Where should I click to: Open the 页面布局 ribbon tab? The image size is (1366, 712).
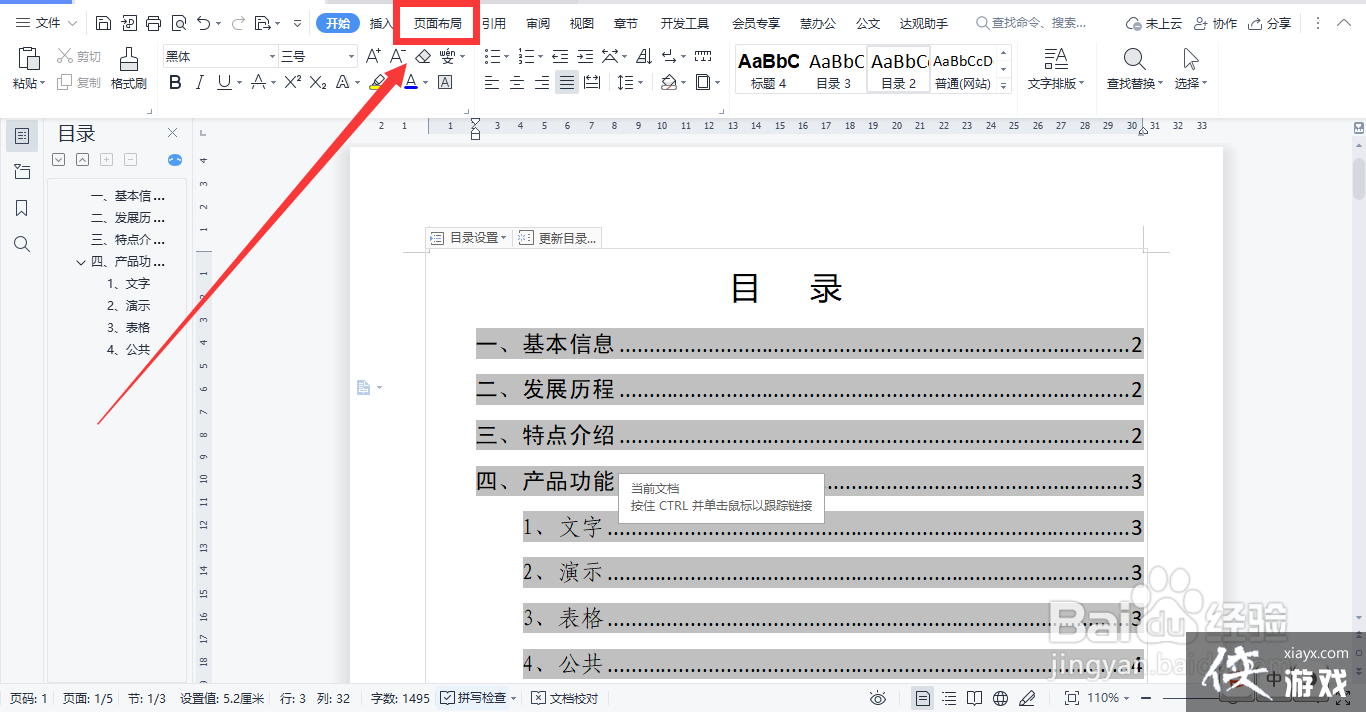click(437, 23)
